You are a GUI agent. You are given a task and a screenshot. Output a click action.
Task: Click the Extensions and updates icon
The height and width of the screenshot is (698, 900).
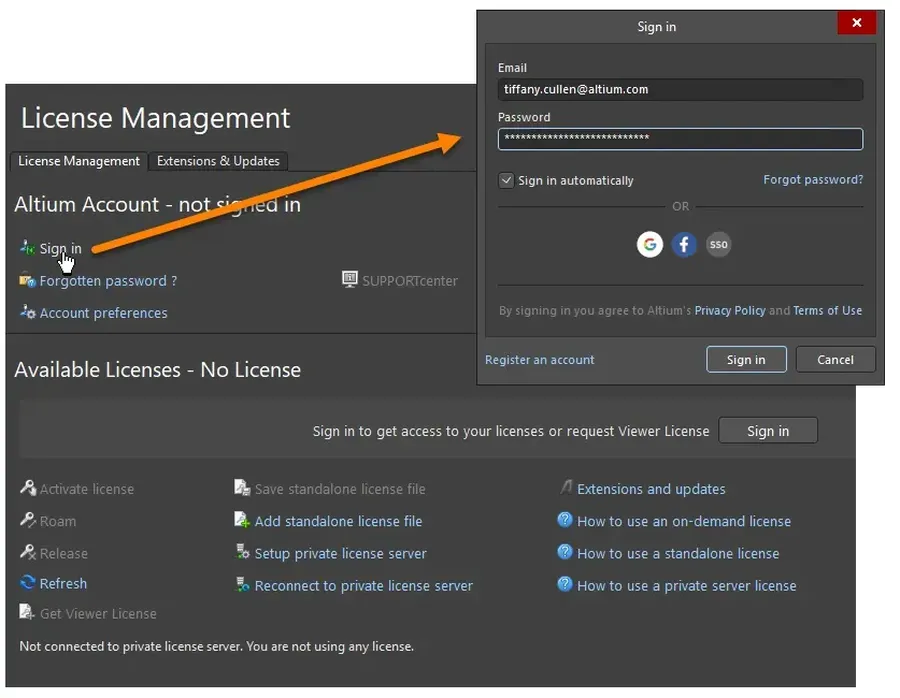pyautogui.click(x=565, y=488)
